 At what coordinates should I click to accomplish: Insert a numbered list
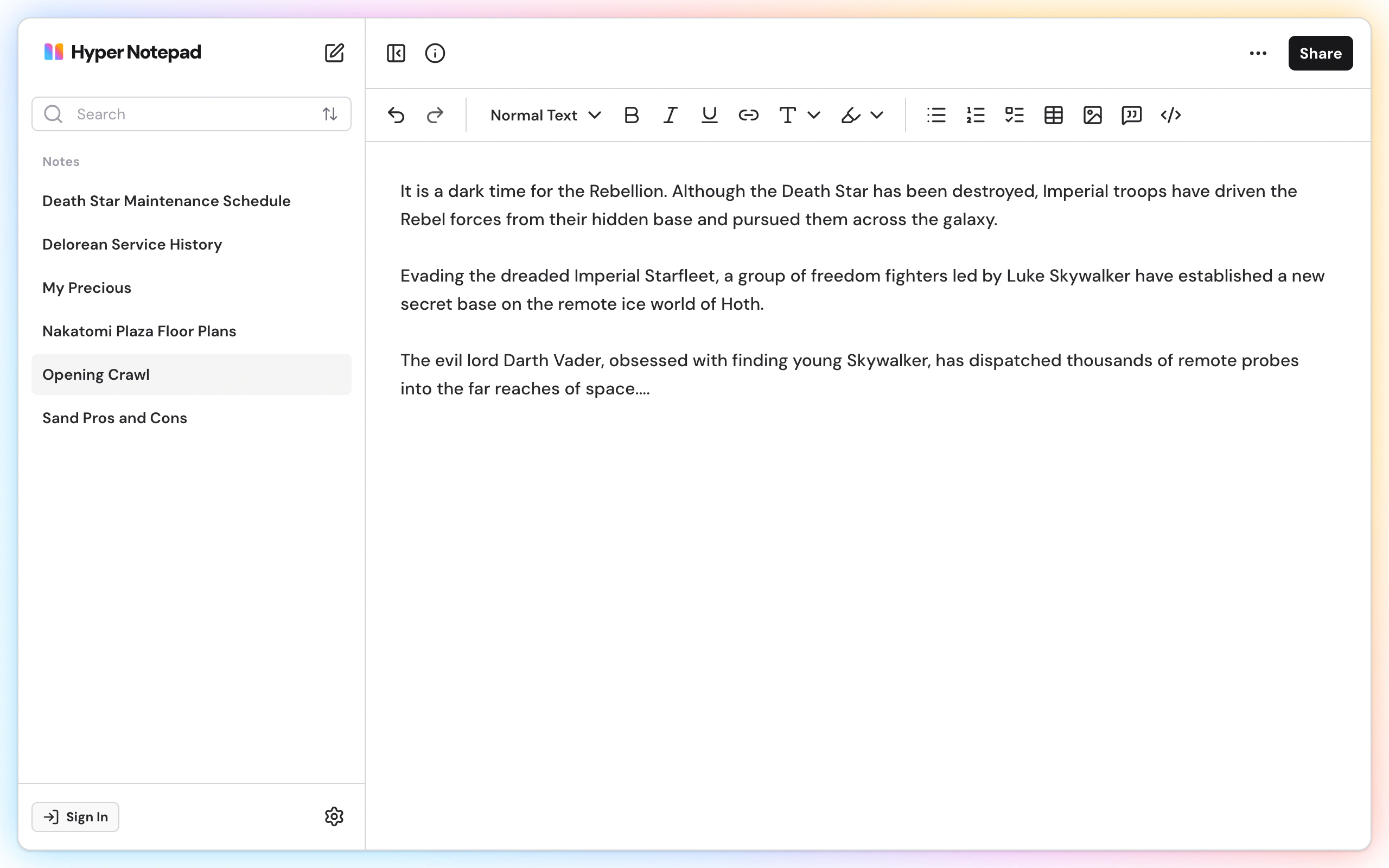click(975, 115)
